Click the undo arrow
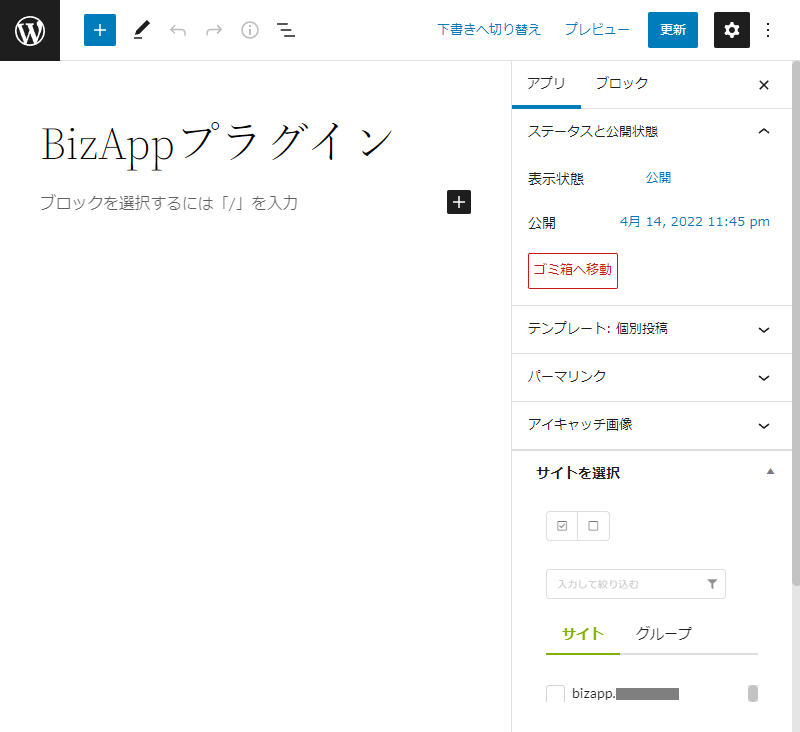The image size is (800, 732). point(178,30)
